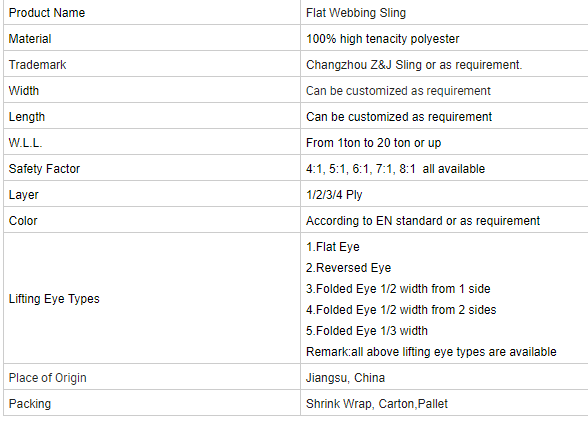Click the Jiangsu, China origin value

click(345, 378)
